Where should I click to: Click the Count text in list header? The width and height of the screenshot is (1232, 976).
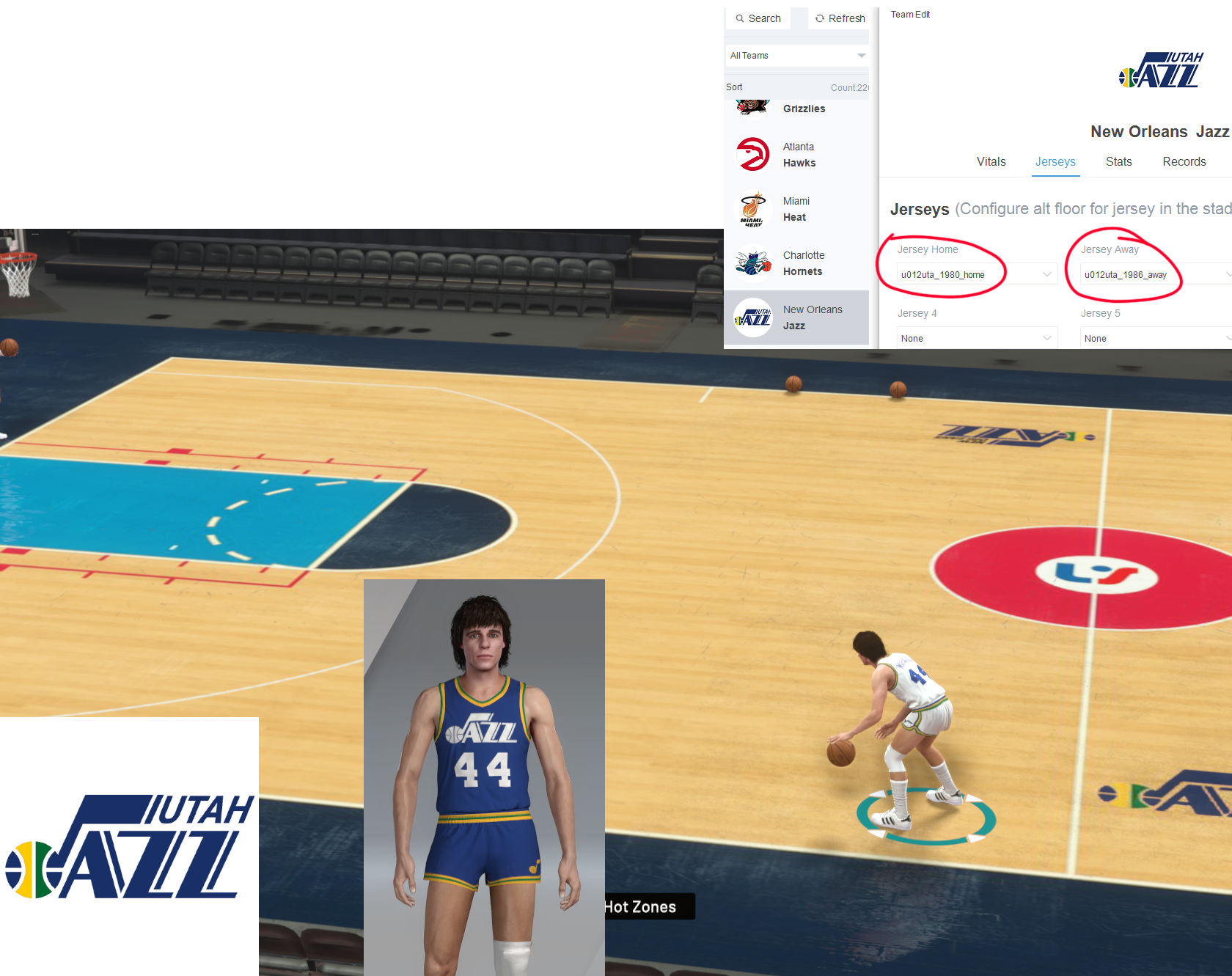click(849, 88)
